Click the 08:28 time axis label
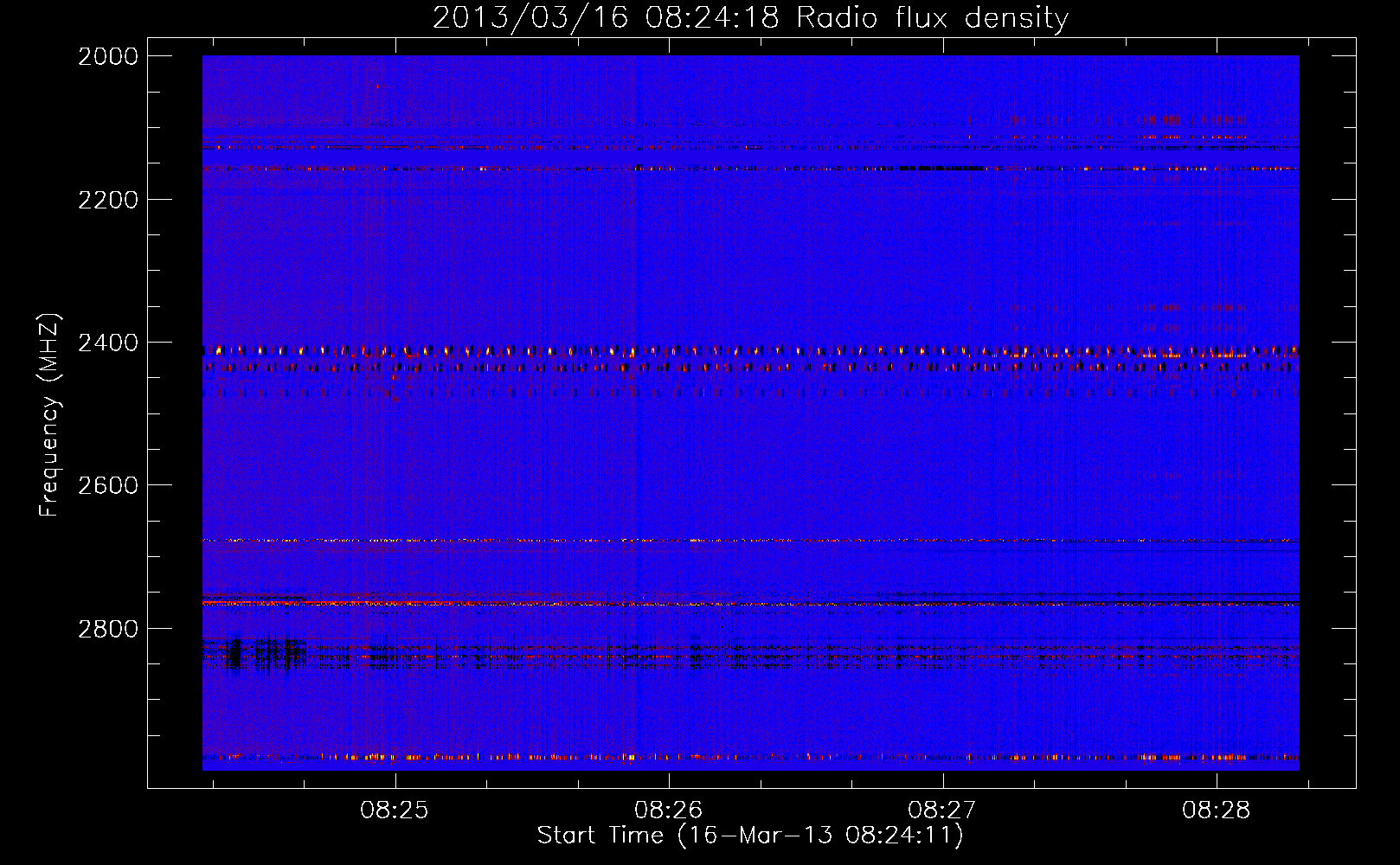 pos(1217,811)
